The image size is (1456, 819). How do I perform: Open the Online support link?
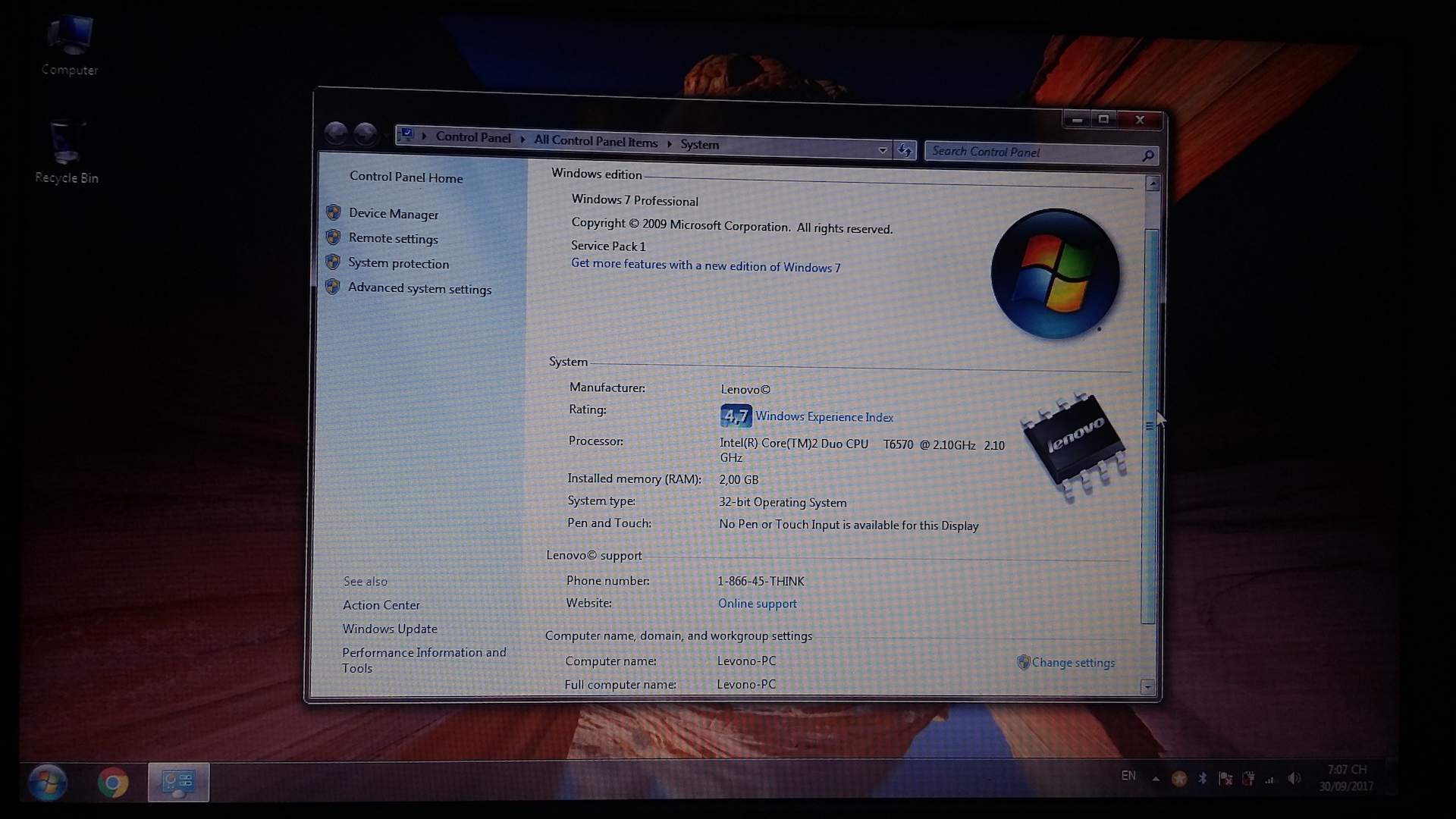click(757, 604)
